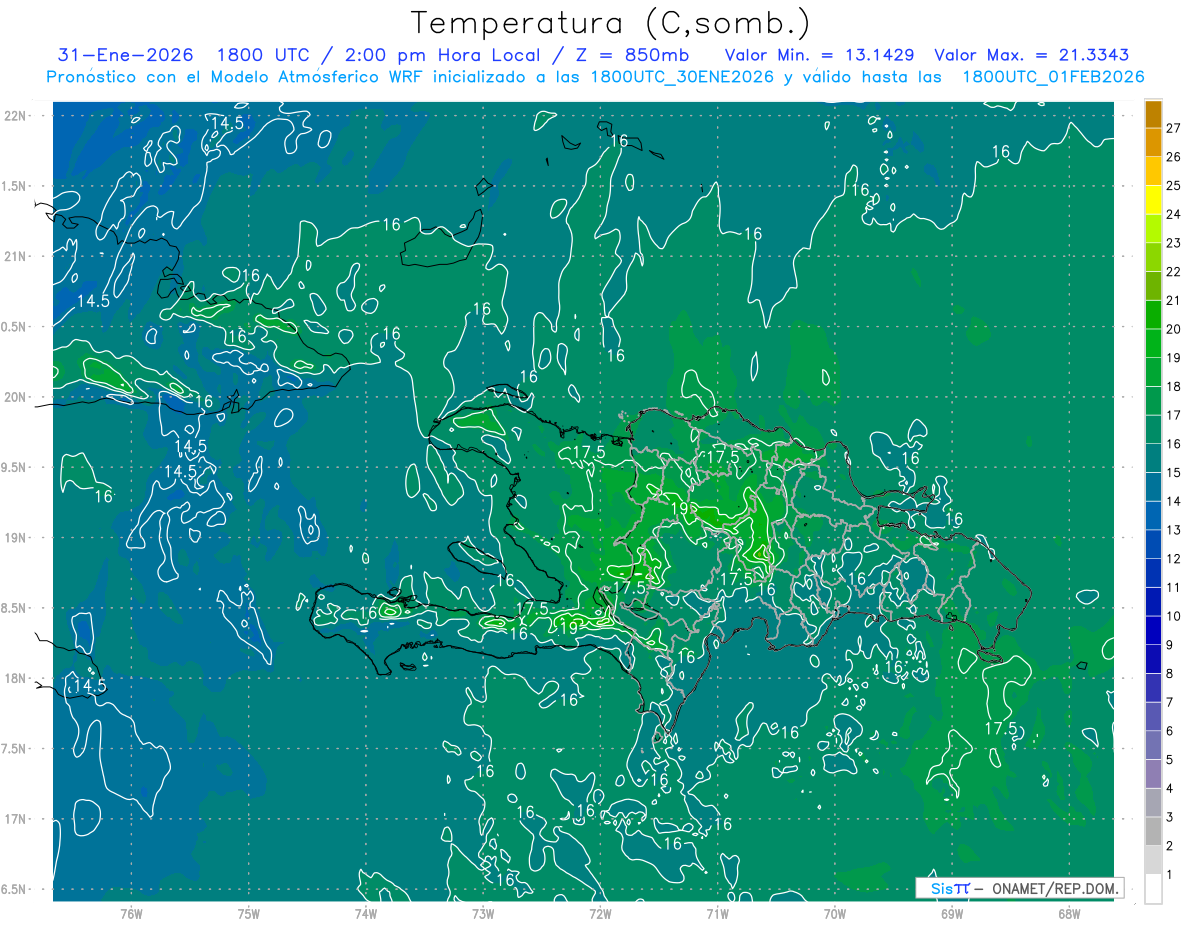Click the white swatch below 1 on color scale
Image resolution: width=1200 pixels, height=927 pixels.
click(1153, 889)
